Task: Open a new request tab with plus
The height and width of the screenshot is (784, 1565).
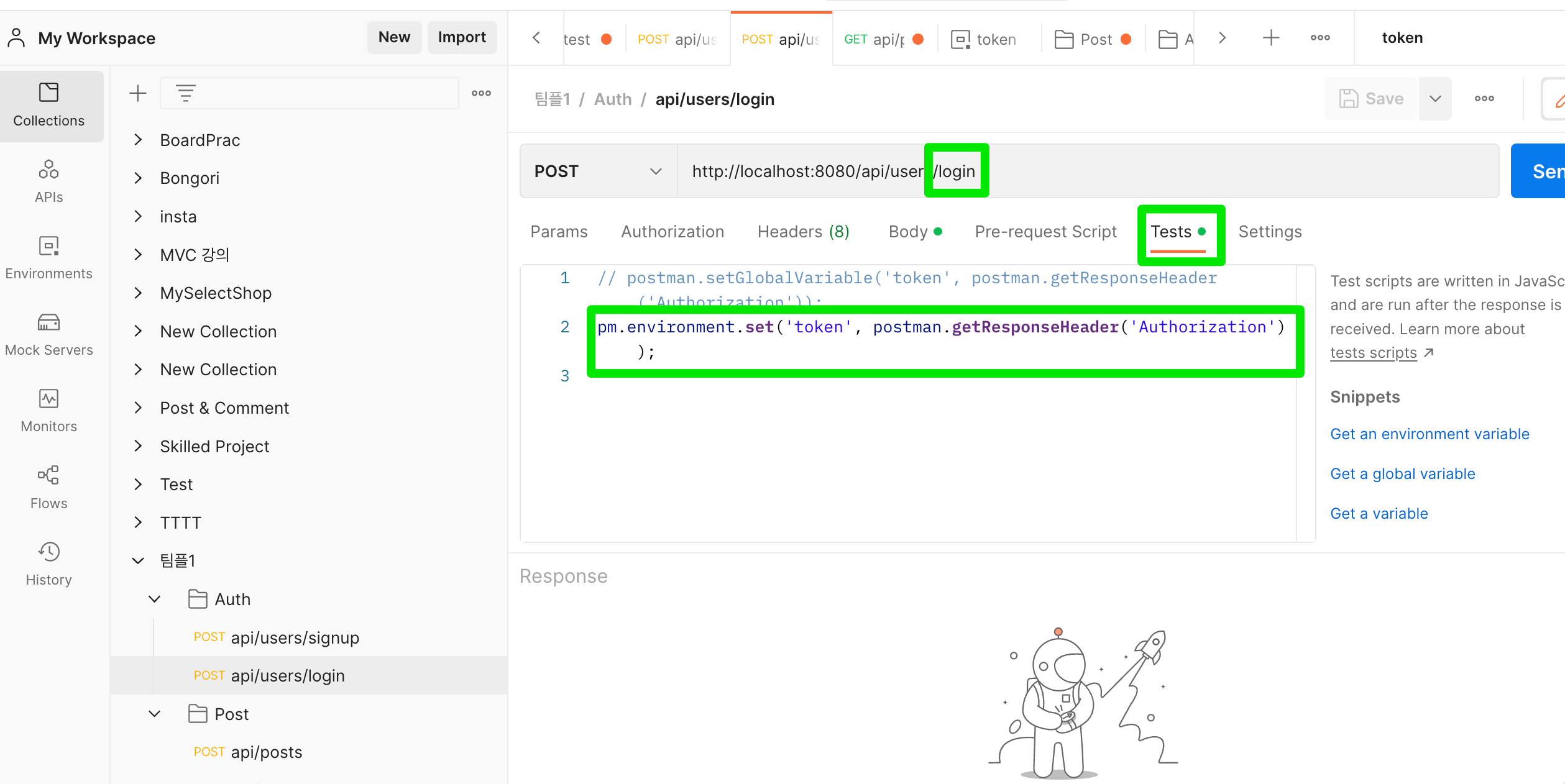Action: pyautogui.click(x=1271, y=38)
